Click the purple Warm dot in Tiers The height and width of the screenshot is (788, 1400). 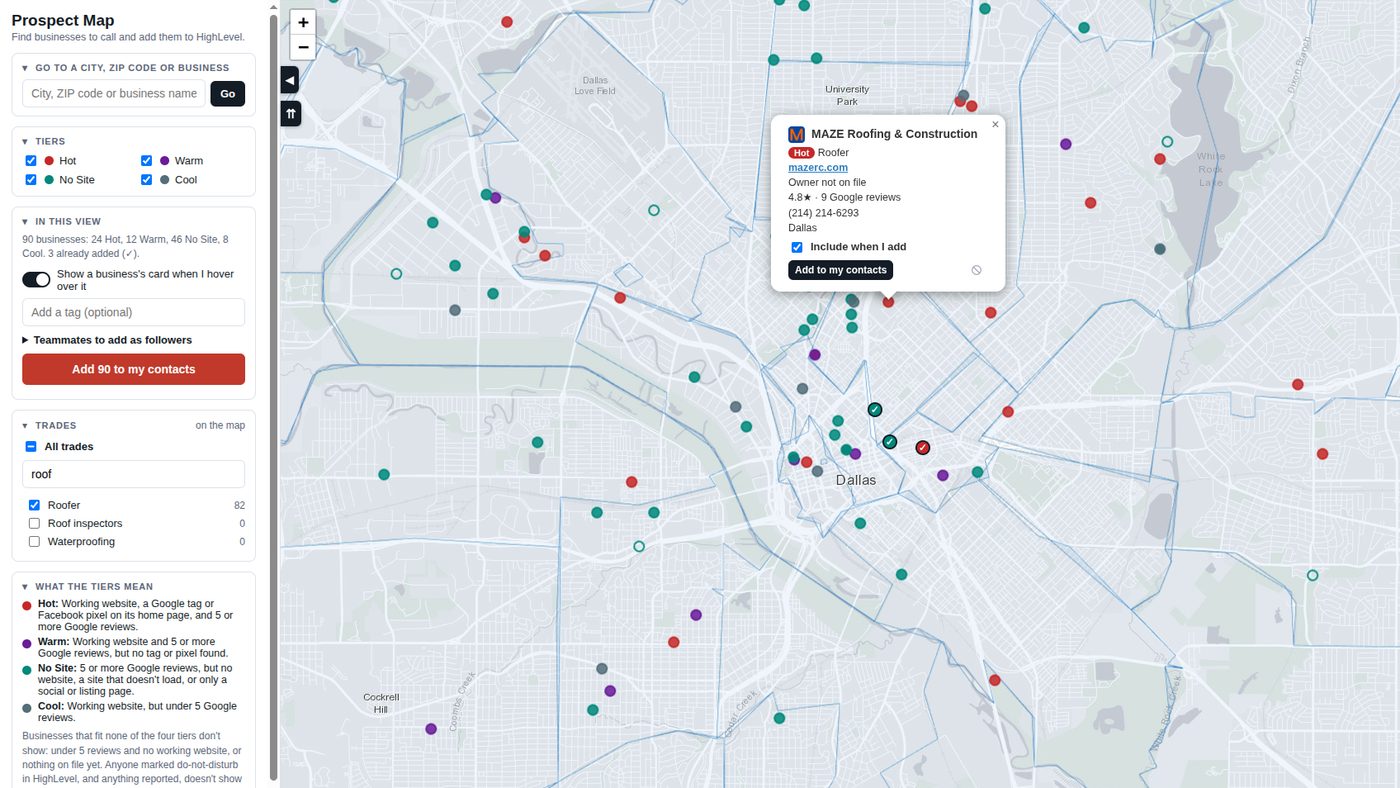click(x=165, y=161)
